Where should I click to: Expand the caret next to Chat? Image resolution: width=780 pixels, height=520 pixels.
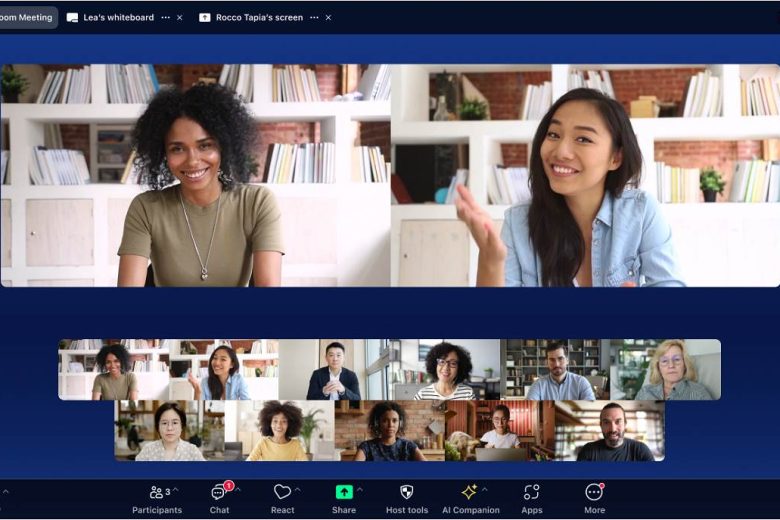pyautogui.click(x=237, y=490)
